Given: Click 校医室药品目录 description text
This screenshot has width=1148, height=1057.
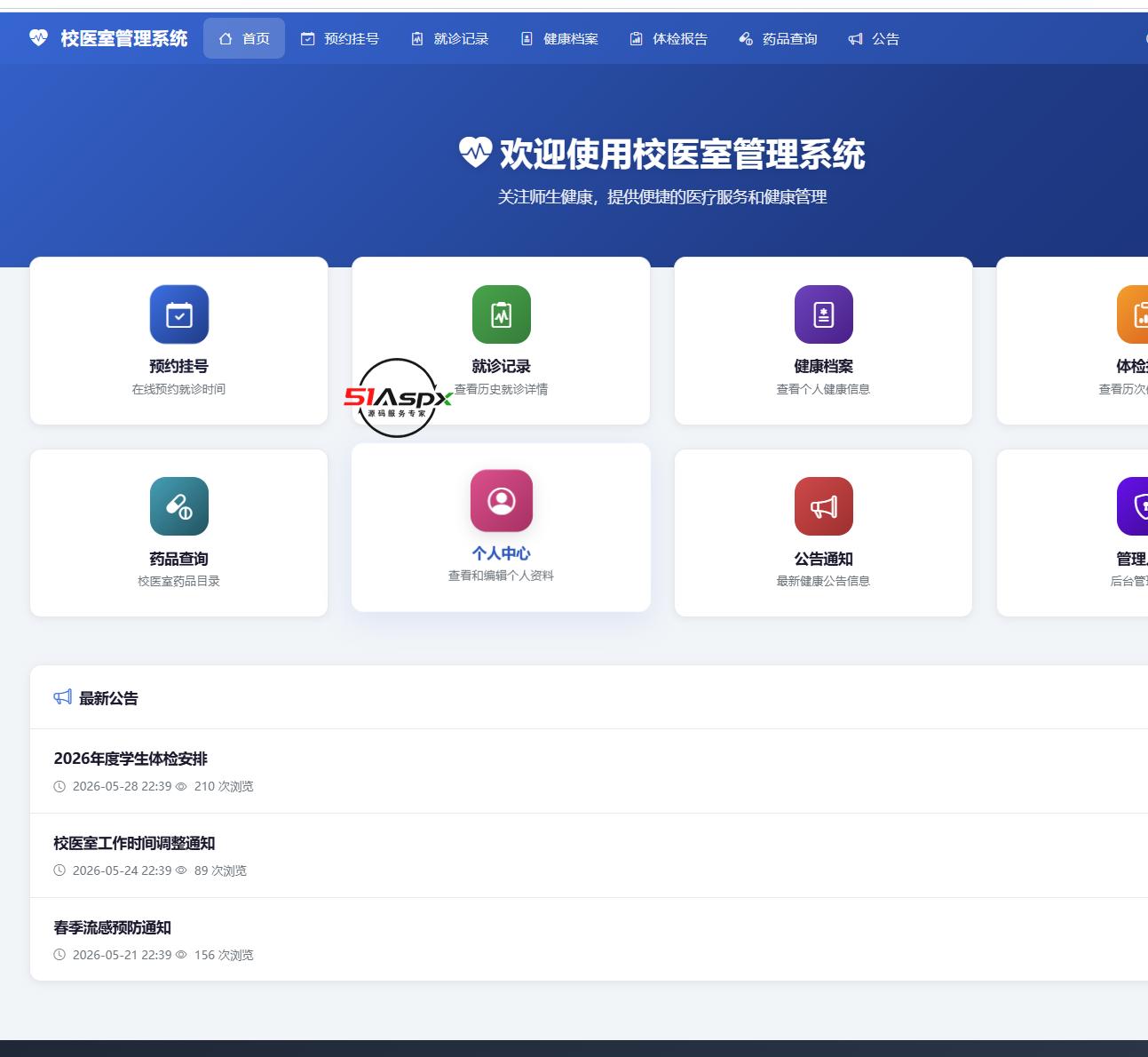Looking at the screenshot, I should pos(179,581).
